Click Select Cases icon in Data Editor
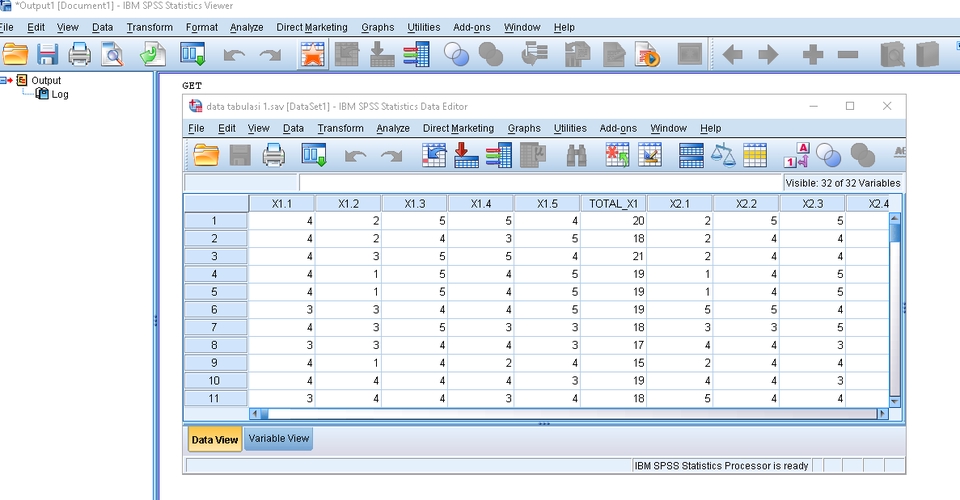 pyautogui.click(x=755, y=155)
